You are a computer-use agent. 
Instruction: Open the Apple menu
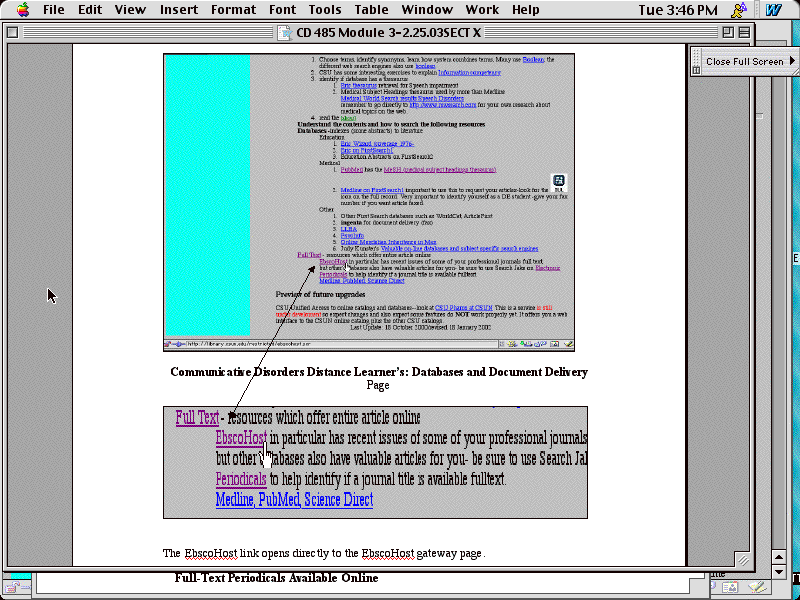pyautogui.click(x=21, y=10)
